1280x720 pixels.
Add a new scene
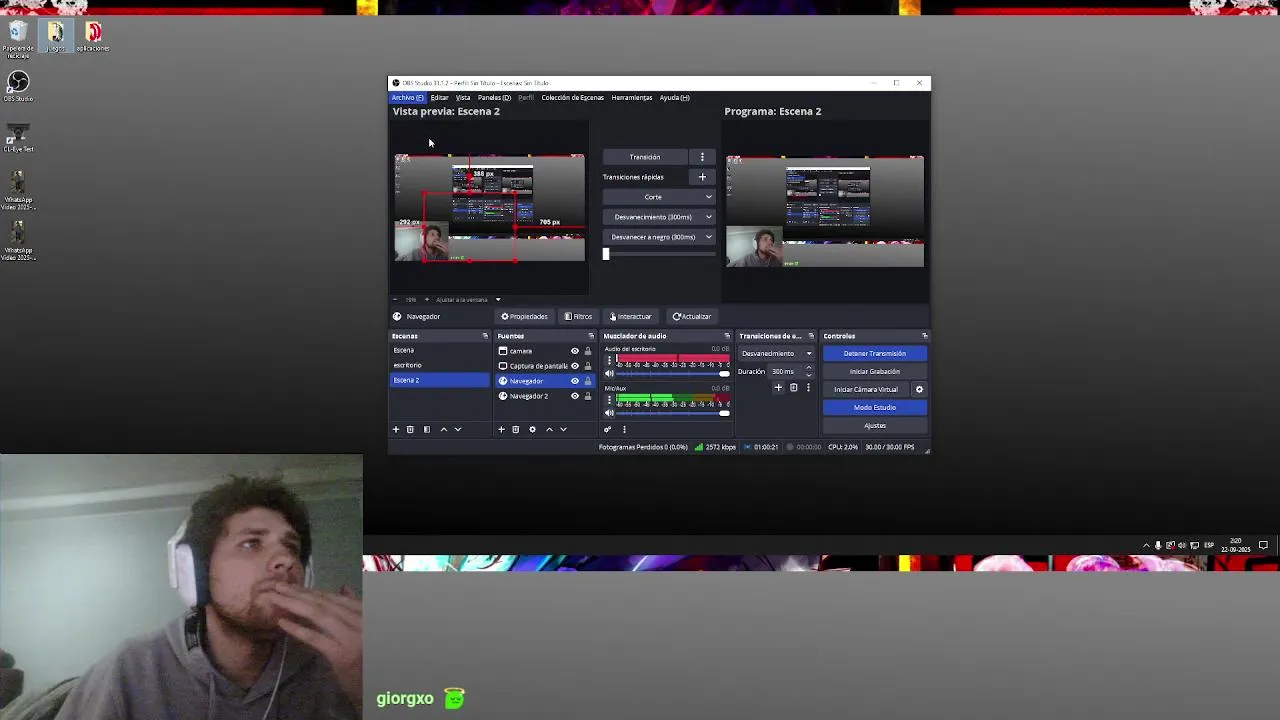click(x=395, y=429)
